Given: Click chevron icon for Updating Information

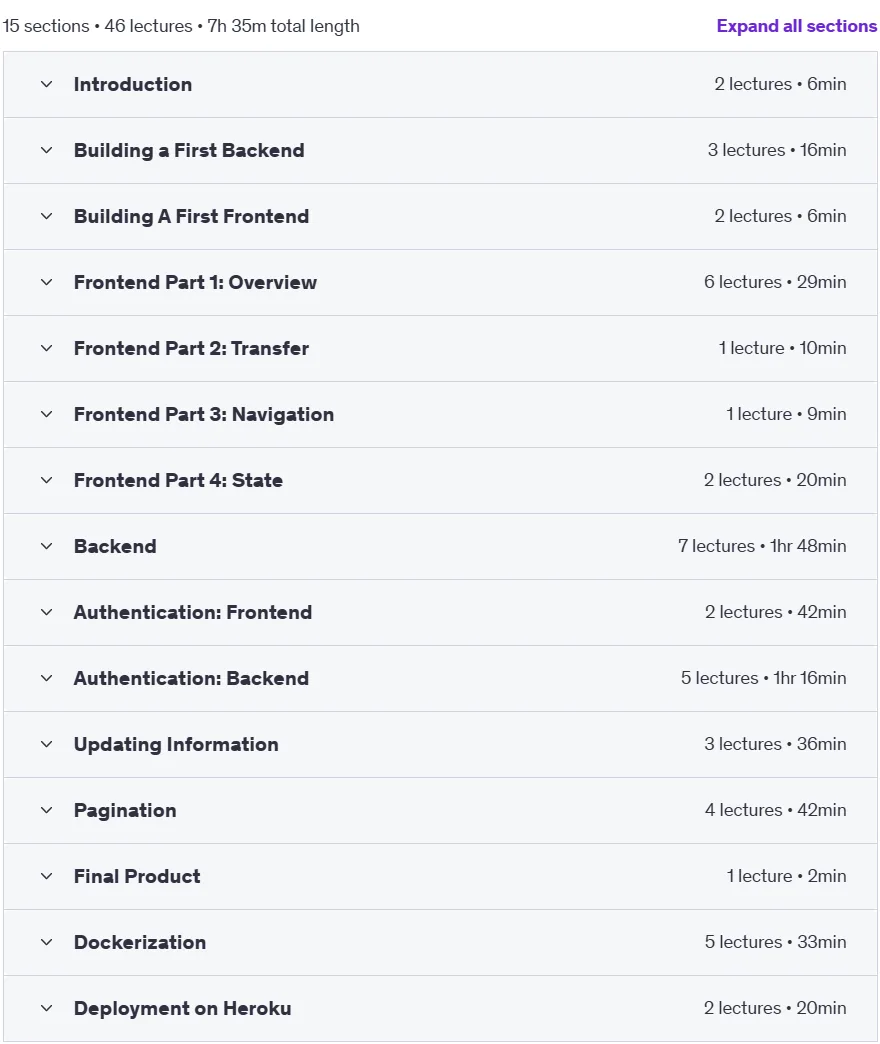Looking at the screenshot, I should click(x=47, y=744).
